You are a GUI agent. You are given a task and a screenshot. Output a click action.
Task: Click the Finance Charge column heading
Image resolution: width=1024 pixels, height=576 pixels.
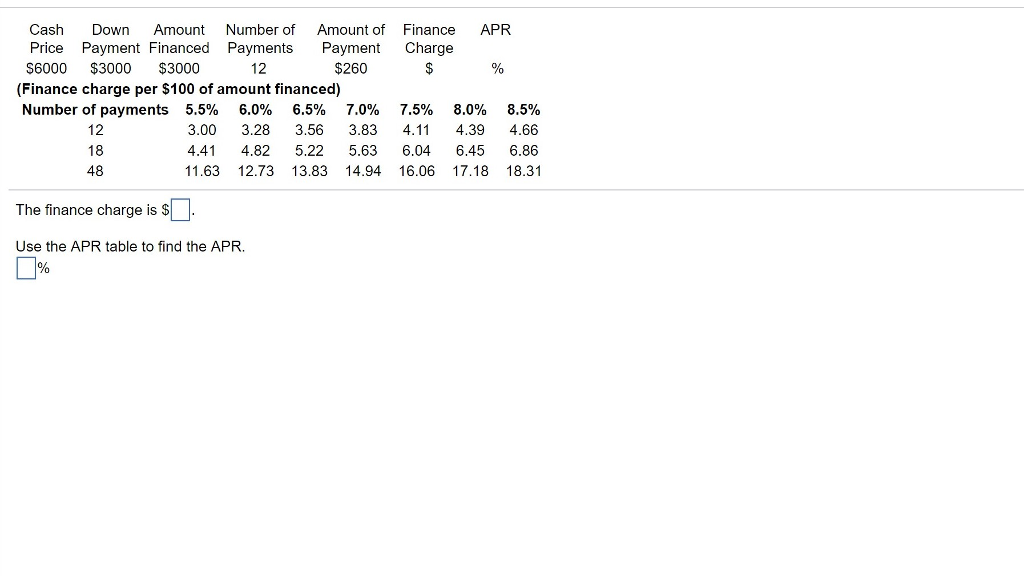coord(428,39)
